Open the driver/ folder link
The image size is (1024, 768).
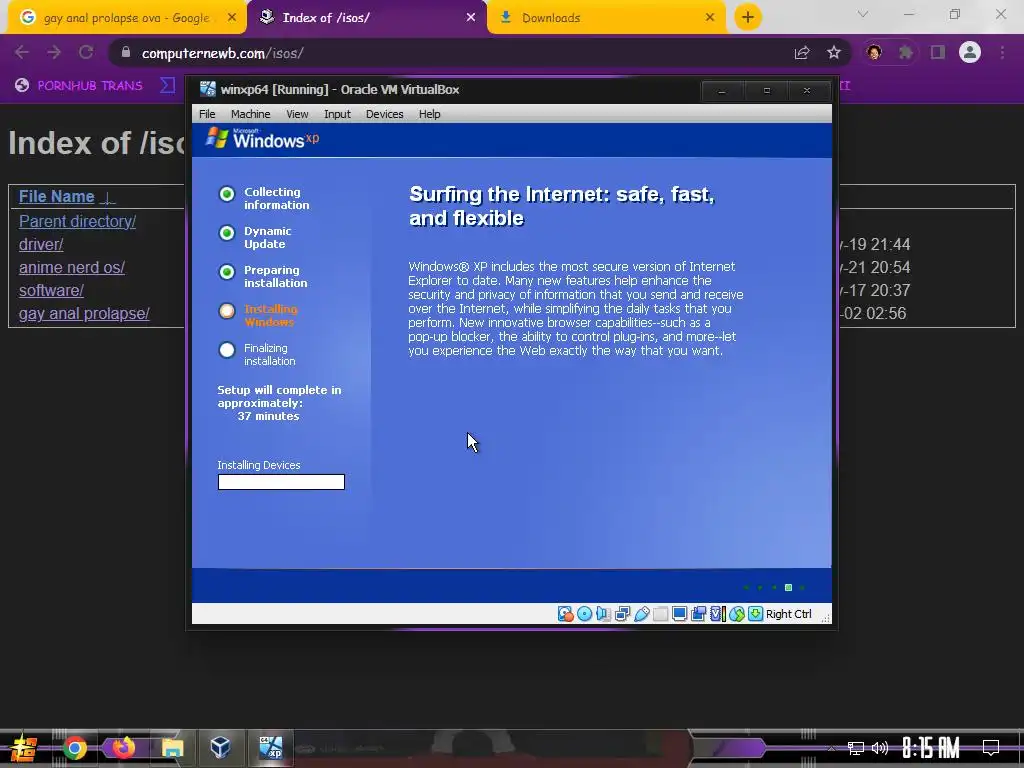(40, 244)
